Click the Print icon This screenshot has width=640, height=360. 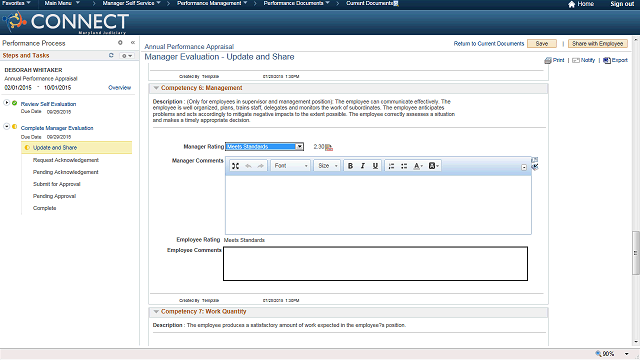pos(548,60)
